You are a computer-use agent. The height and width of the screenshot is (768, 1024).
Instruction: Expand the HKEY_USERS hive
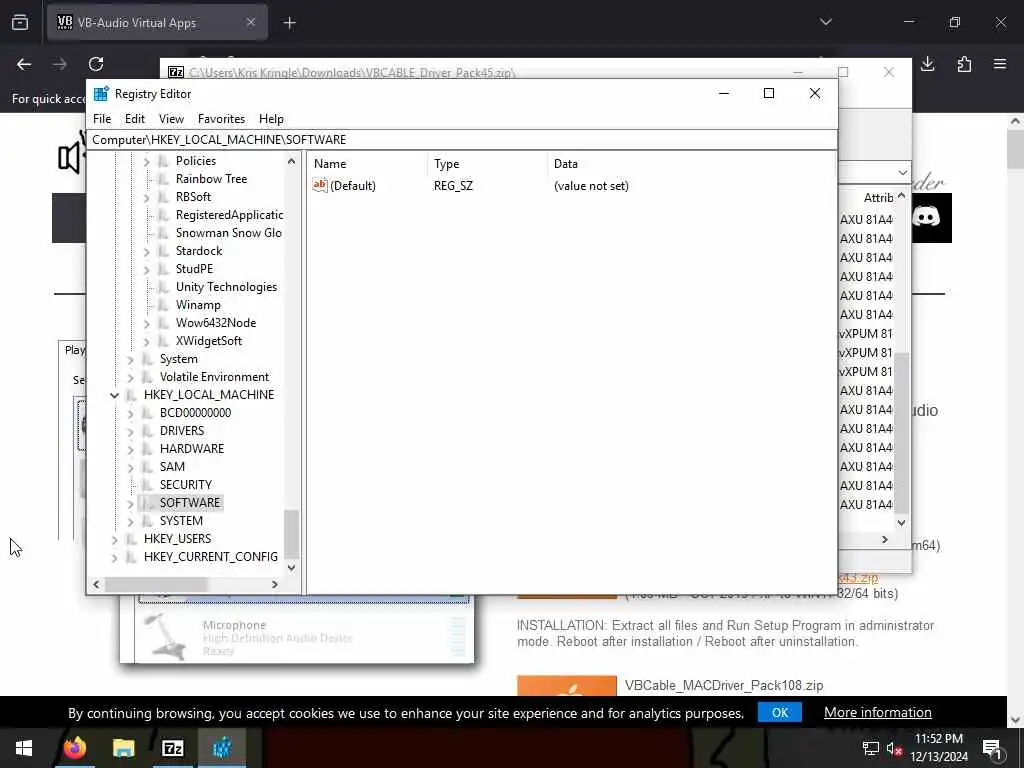114,539
